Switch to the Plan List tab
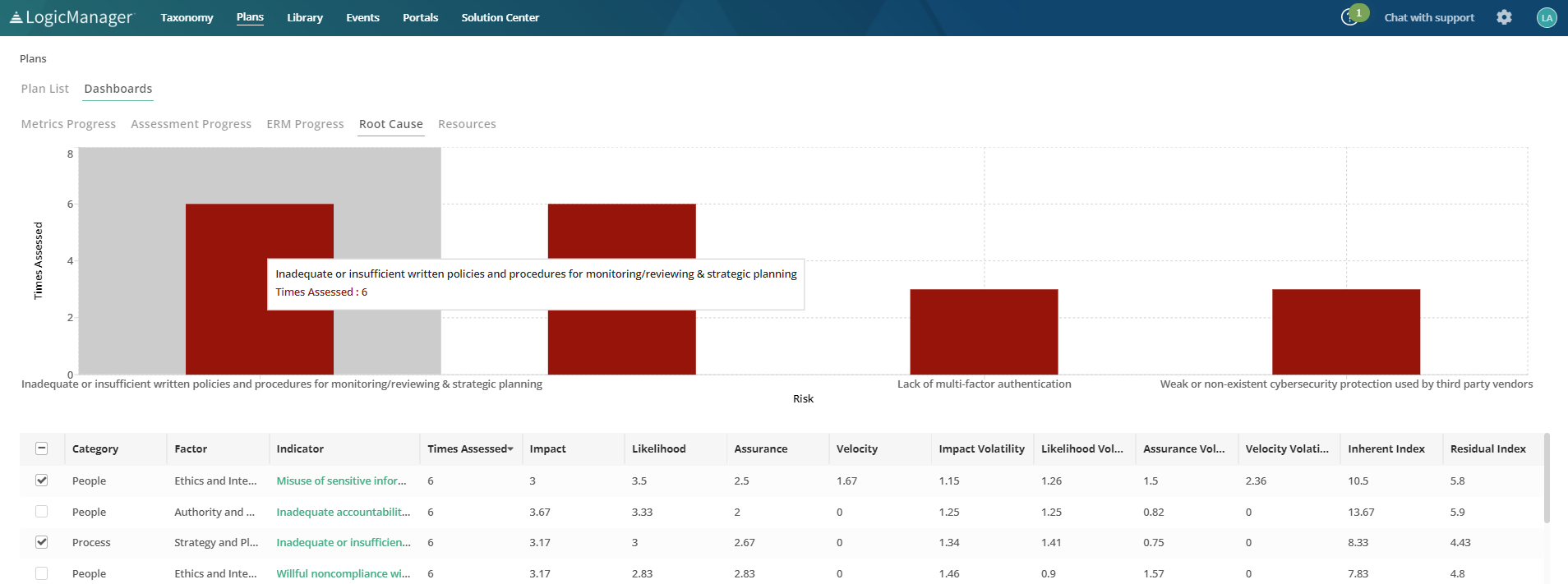This screenshot has width=1568, height=584. (x=45, y=89)
